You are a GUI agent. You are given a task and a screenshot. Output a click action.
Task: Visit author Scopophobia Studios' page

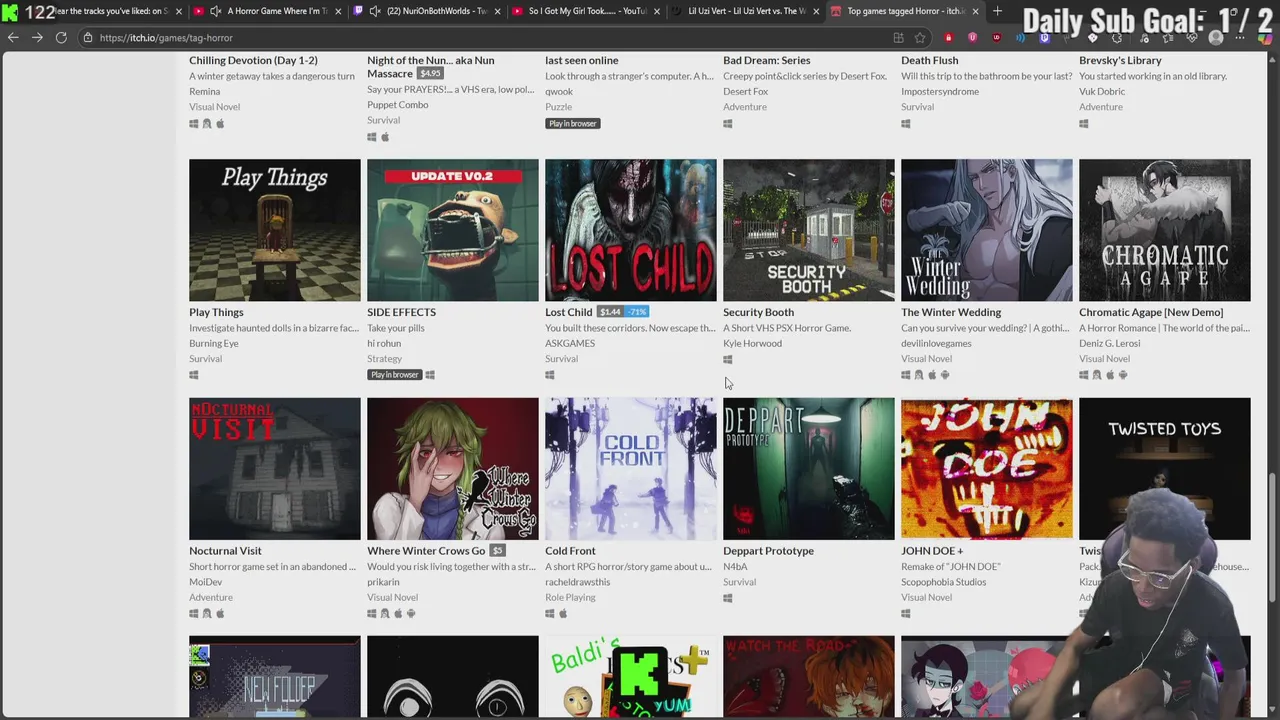click(x=943, y=582)
